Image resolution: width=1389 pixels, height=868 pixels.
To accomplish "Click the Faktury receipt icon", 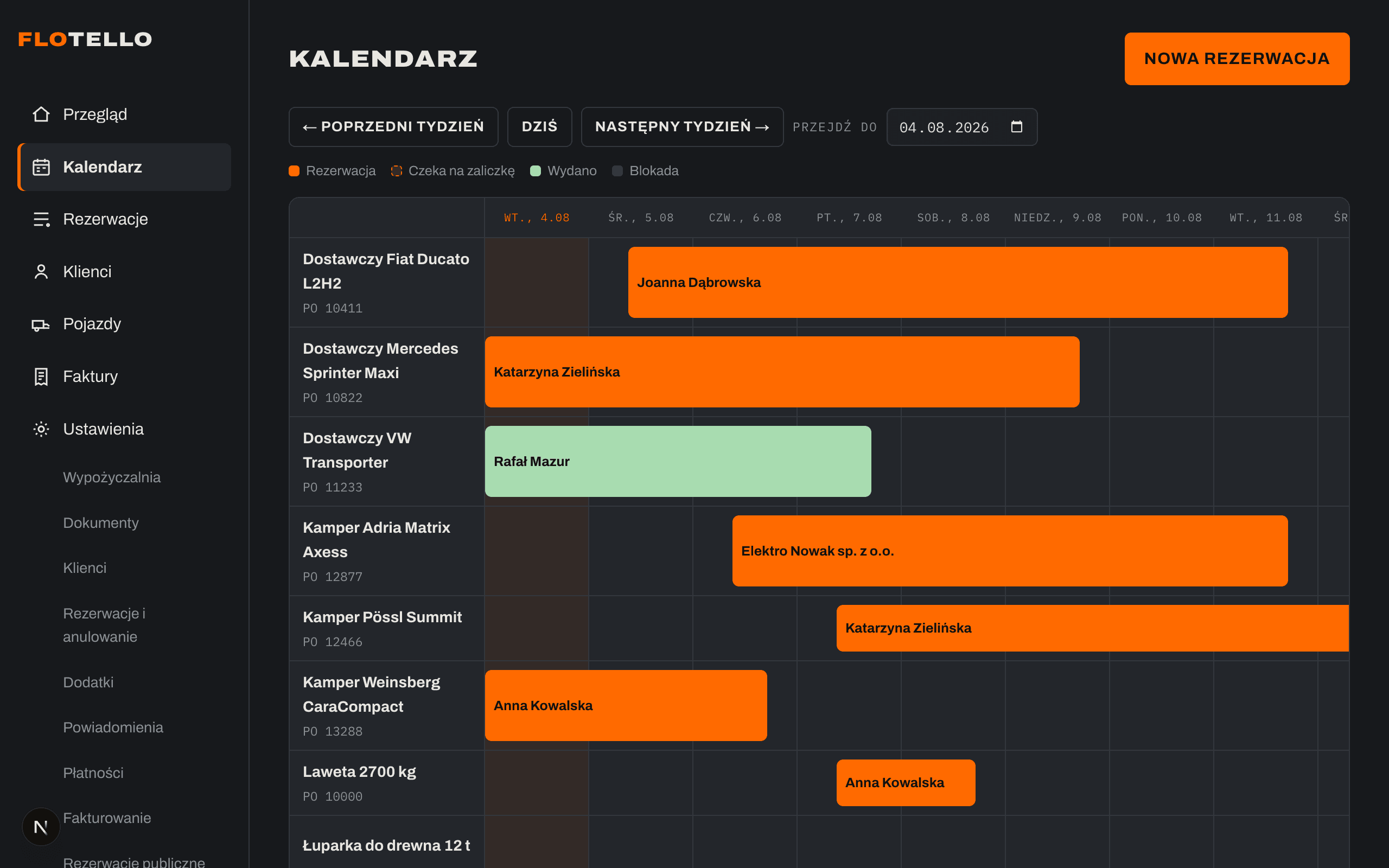I will tap(41, 376).
